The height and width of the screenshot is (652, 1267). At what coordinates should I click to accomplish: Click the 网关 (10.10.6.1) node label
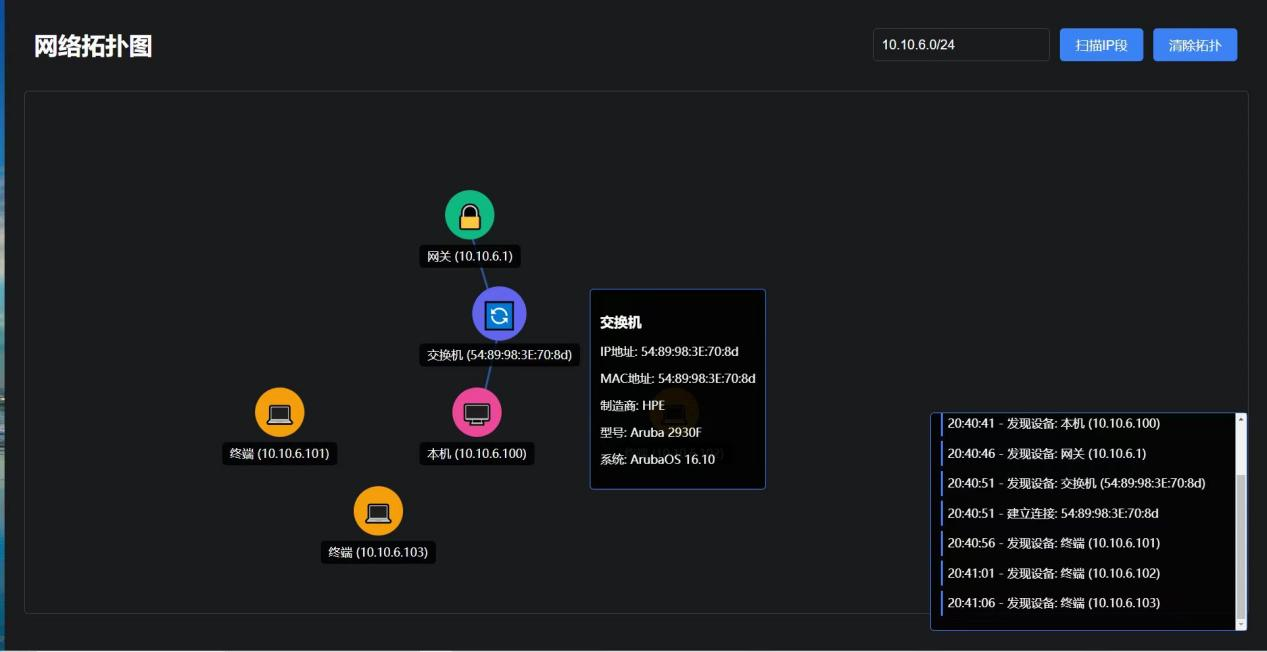coord(469,257)
